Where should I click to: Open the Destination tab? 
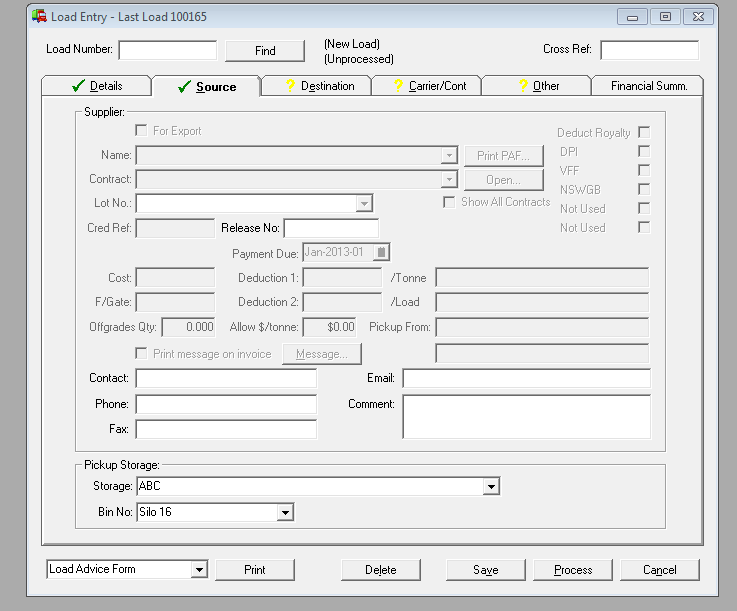click(316, 86)
